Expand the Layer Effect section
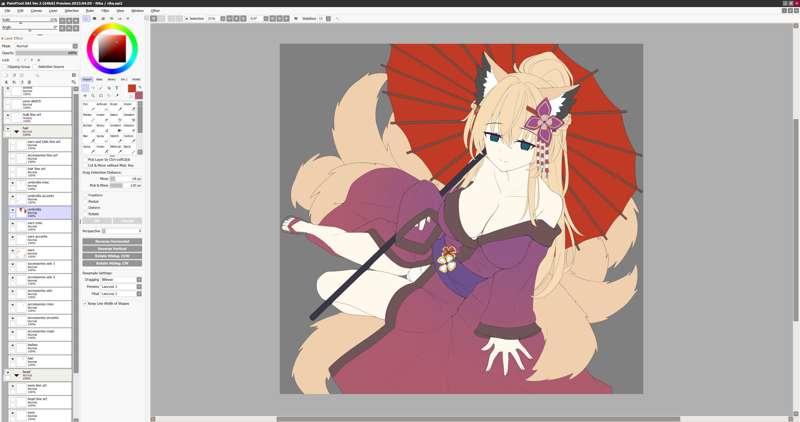The width and height of the screenshot is (800, 422). coord(12,38)
